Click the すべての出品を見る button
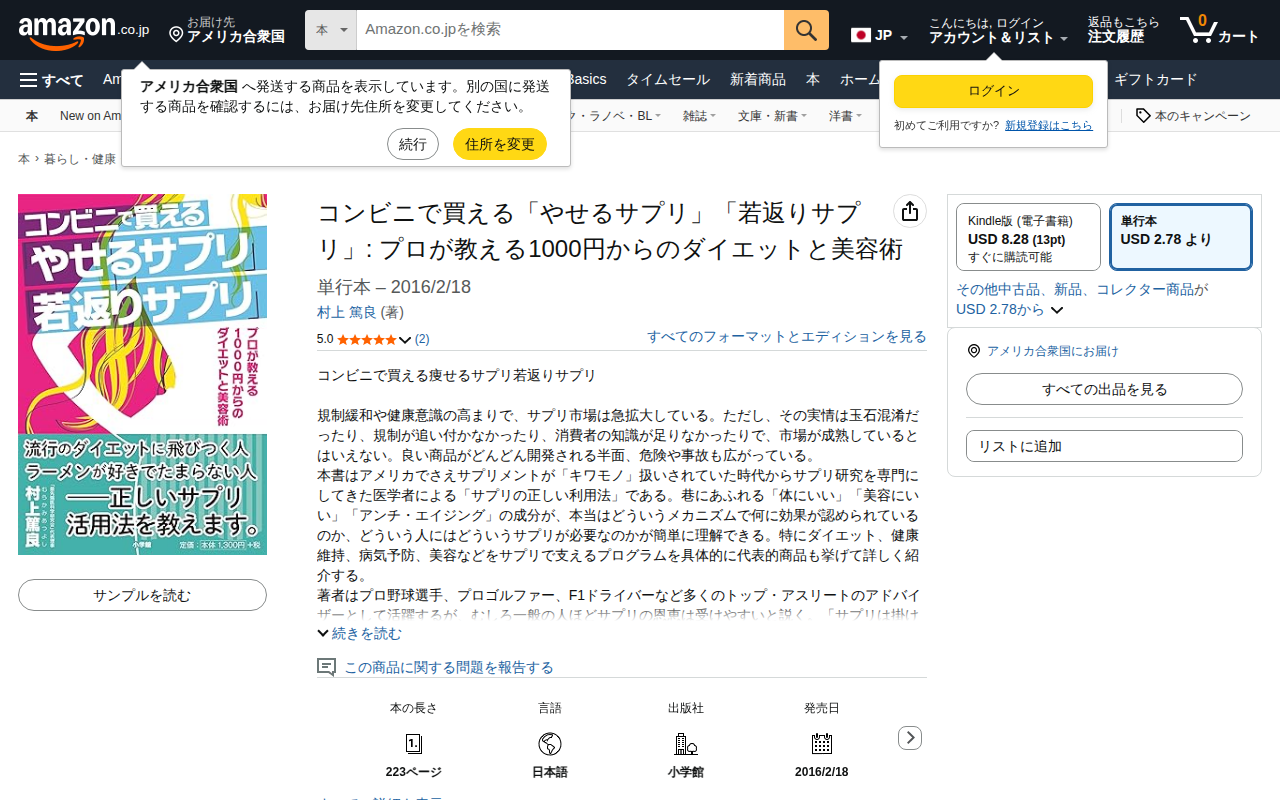The width and height of the screenshot is (1280, 800). 1104,389
